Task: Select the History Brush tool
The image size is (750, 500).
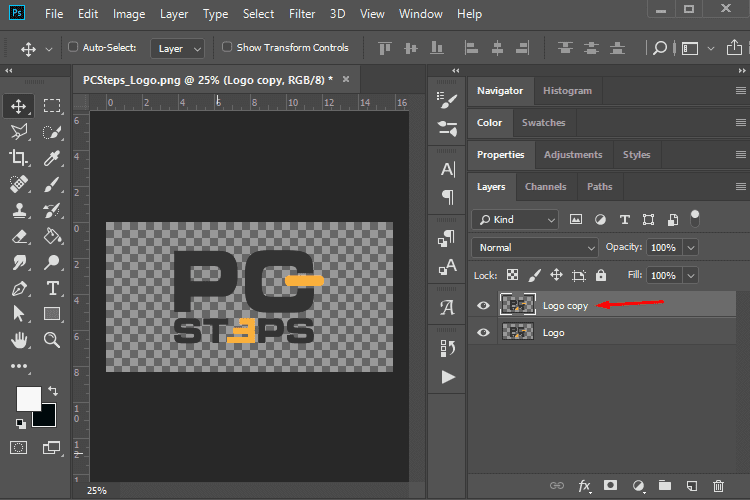Action: [52, 210]
